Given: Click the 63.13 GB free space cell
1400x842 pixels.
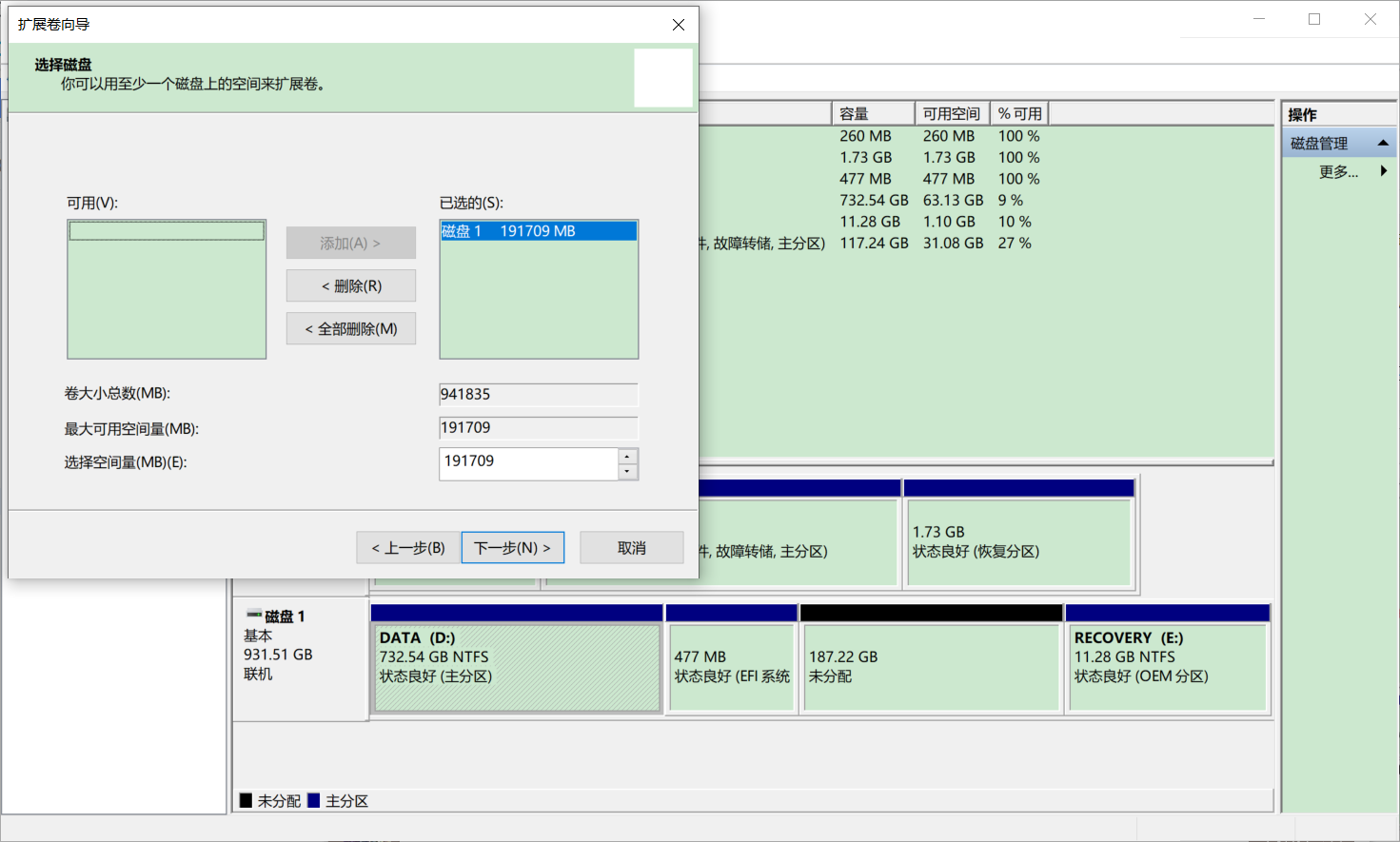Looking at the screenshot, I should tap(953, 200).
